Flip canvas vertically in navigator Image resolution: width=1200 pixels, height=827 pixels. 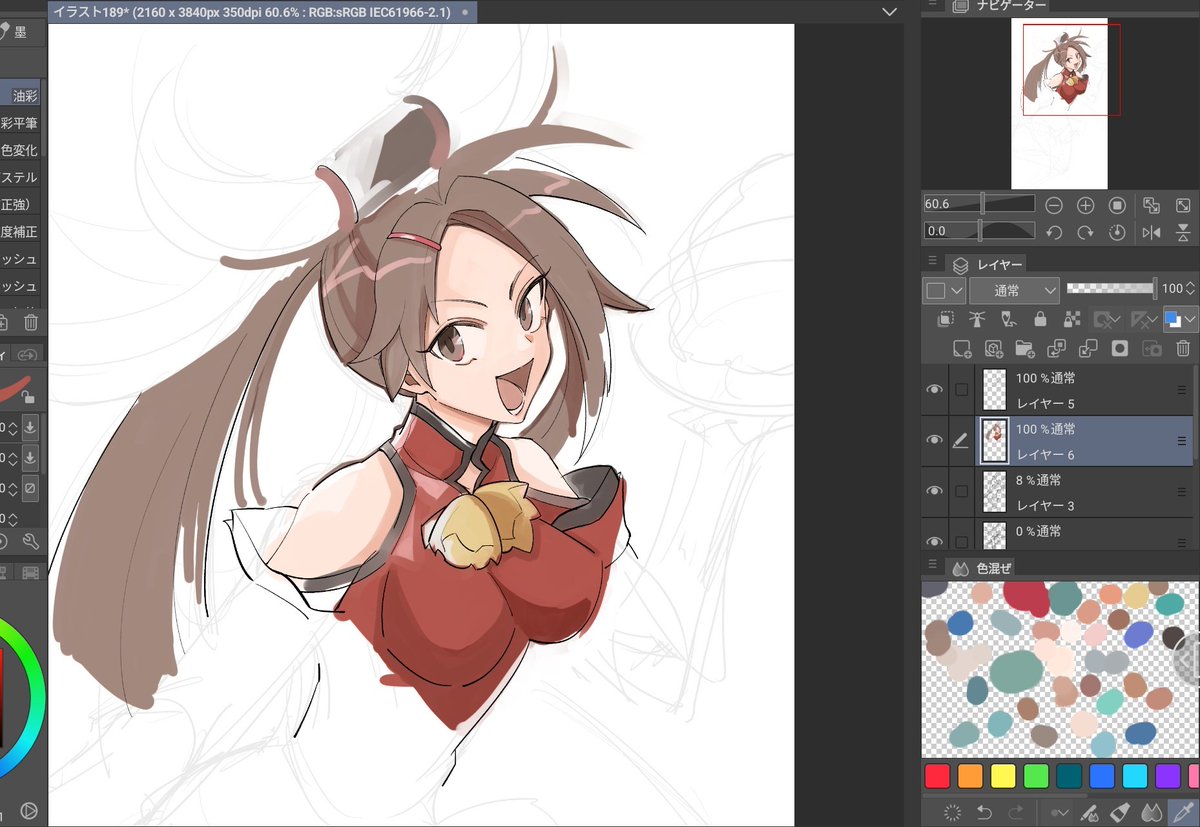[1184, 232]
